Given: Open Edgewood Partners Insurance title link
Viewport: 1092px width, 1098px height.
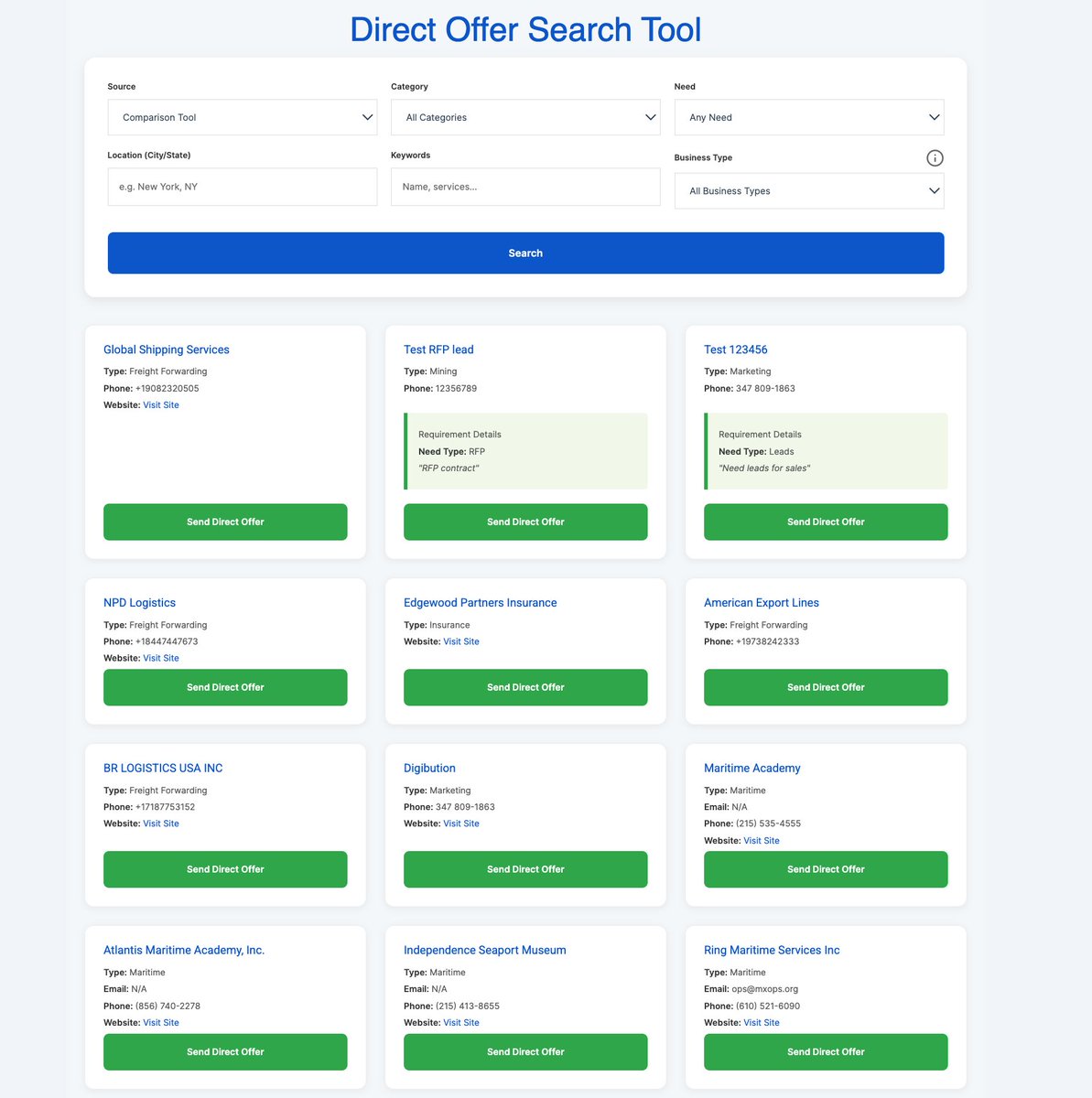Looking at the screenshot, I should 481,603.
